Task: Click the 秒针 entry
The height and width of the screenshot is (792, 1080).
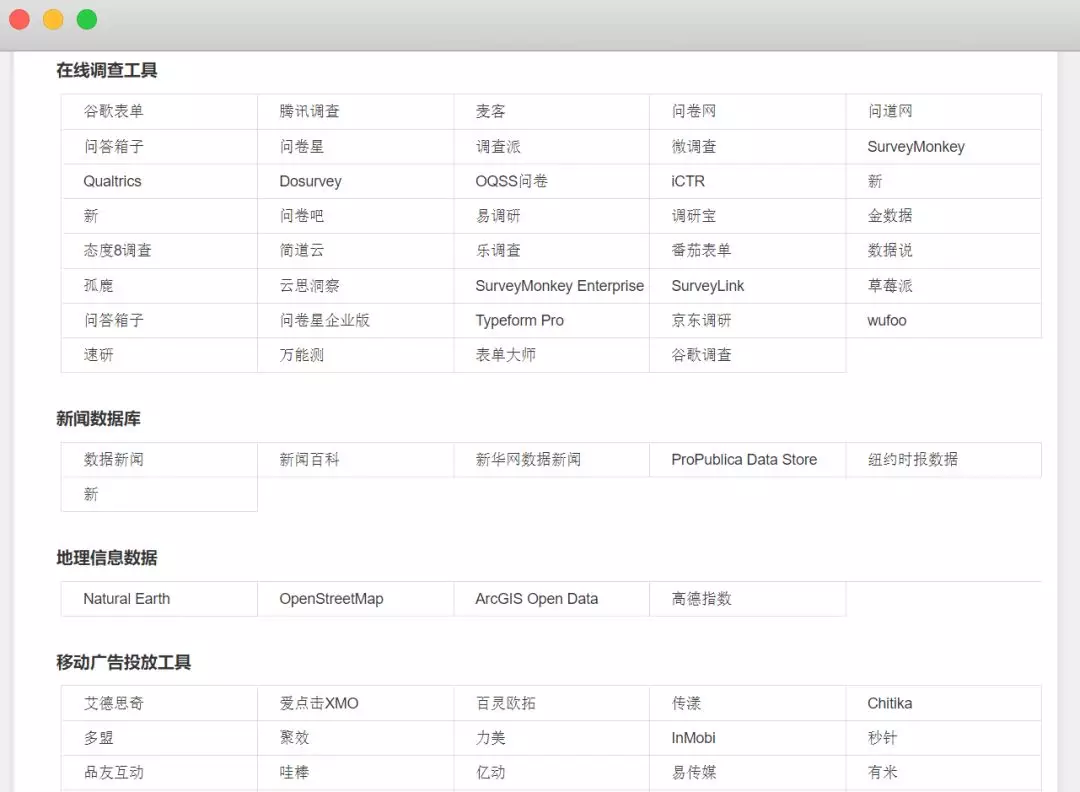Action: click(x=882, y=738)
